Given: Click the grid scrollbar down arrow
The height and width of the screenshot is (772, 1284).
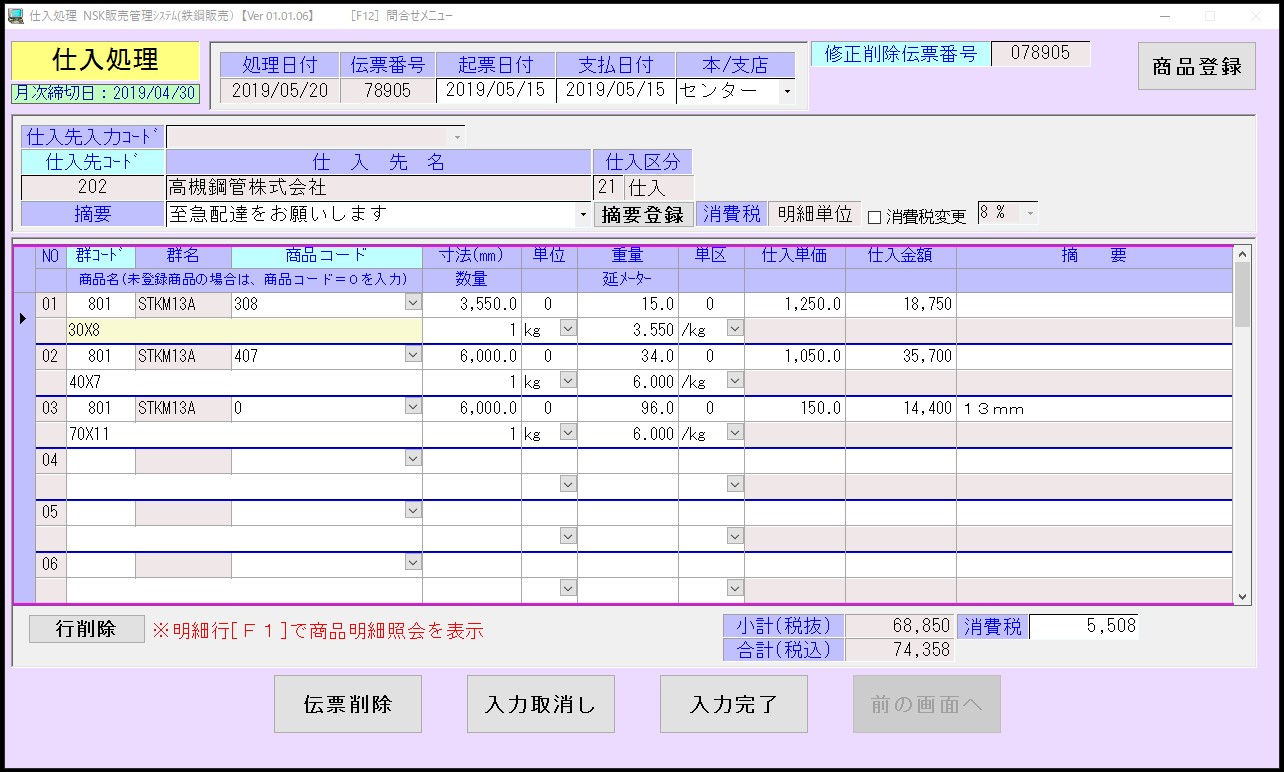Looking at the screenshot, I should [x=1242, y=596].
